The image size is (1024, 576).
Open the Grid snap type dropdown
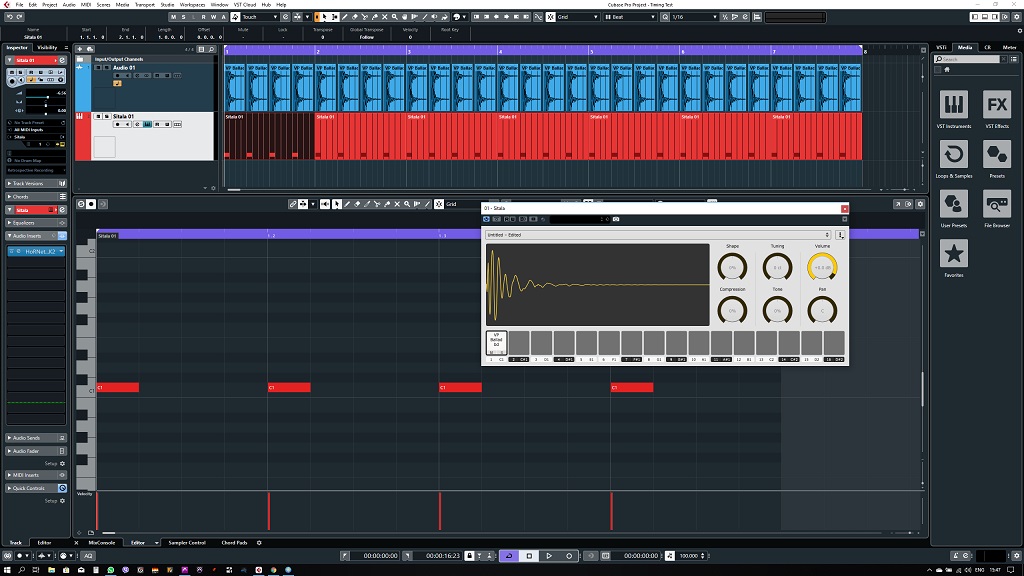pos(577,17)
